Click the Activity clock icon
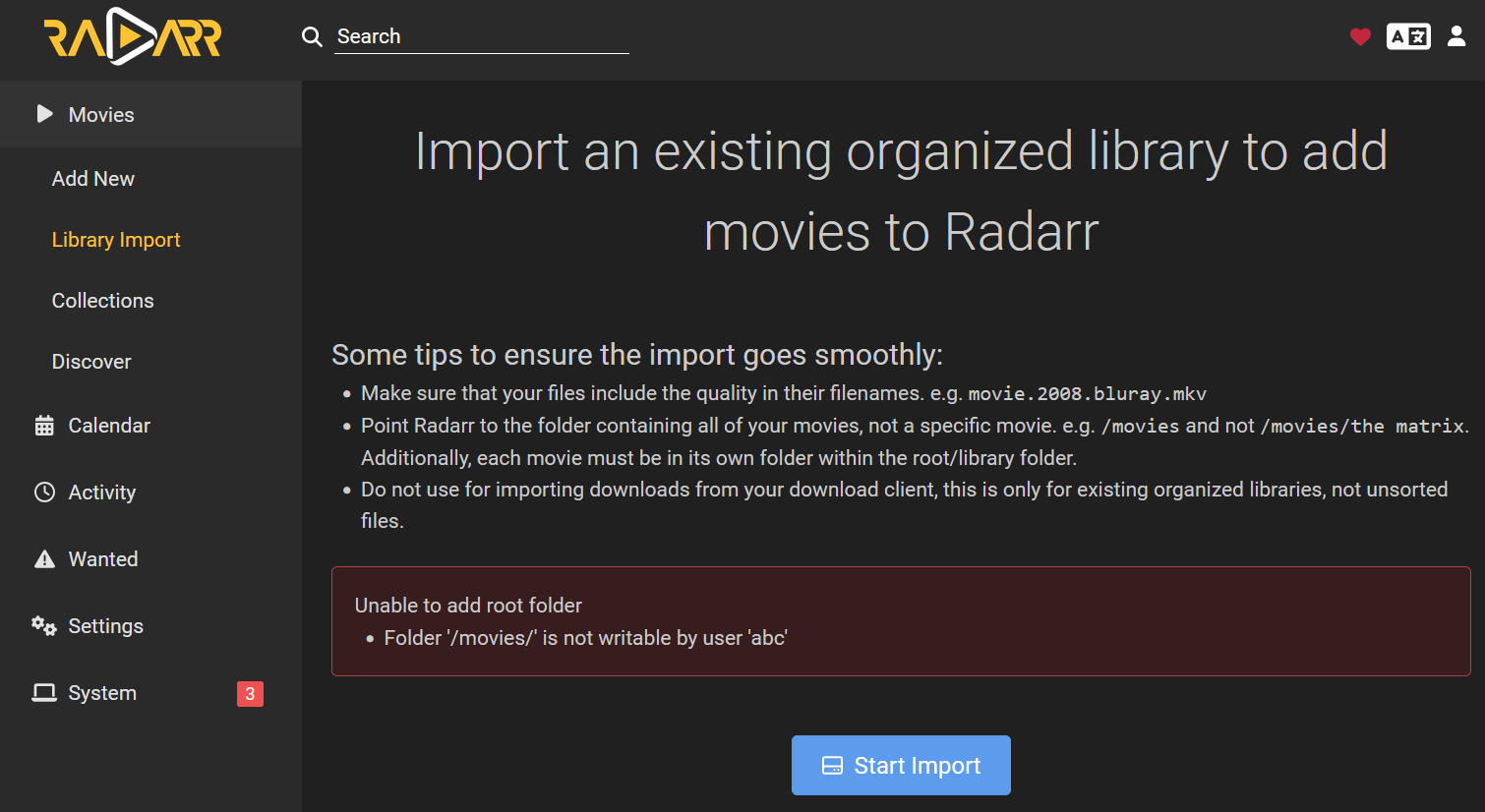 click(x=44, y=493)
